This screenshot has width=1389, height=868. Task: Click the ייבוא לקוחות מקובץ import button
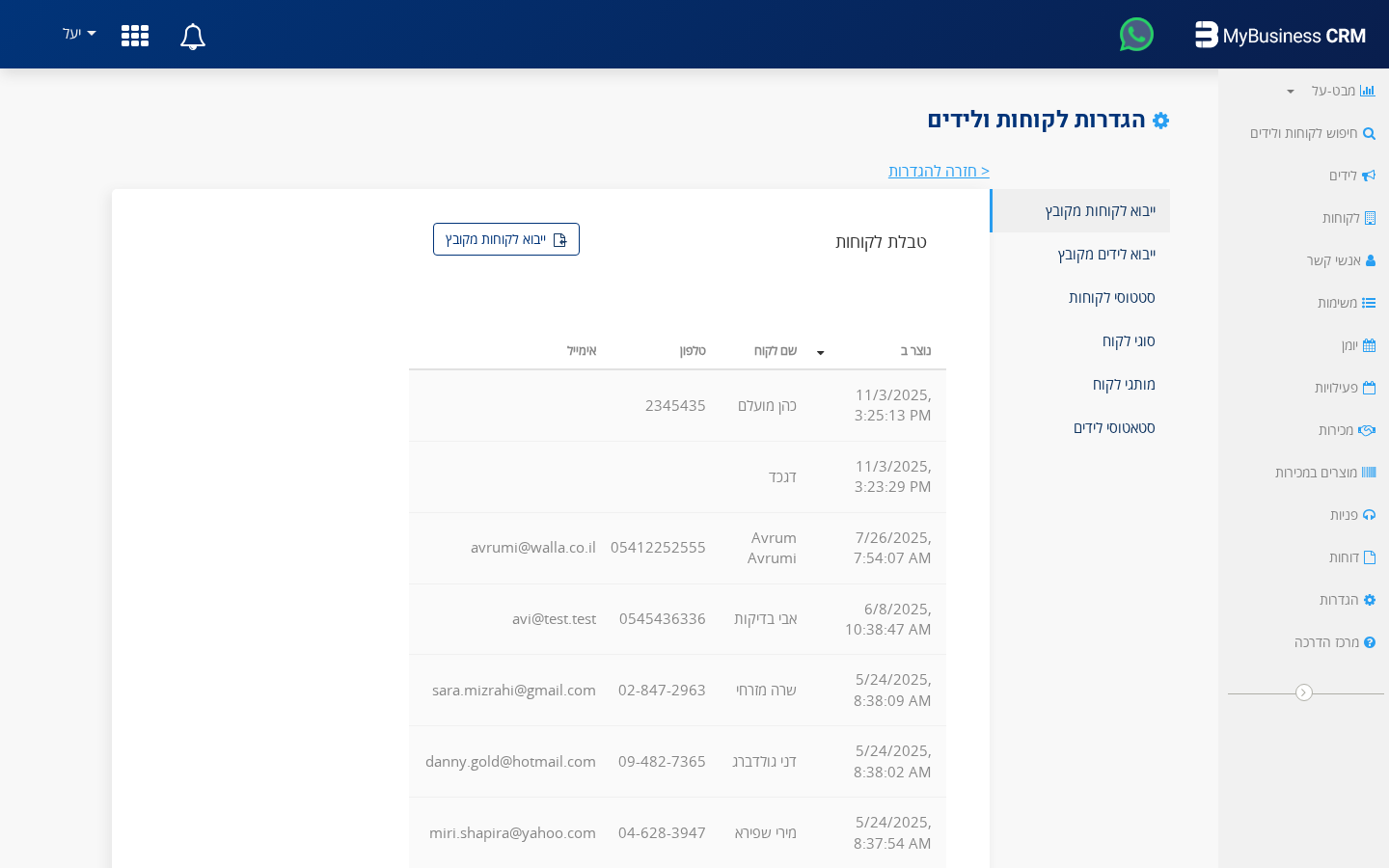[505, 238]
